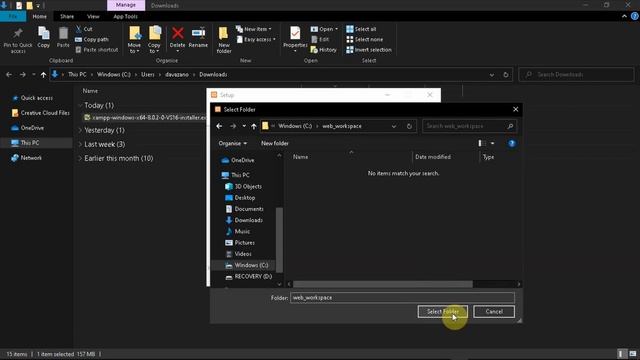The image size is (640, 360).
Task: Sort by Date modified column in dialog
Action: tap(433, 157)
